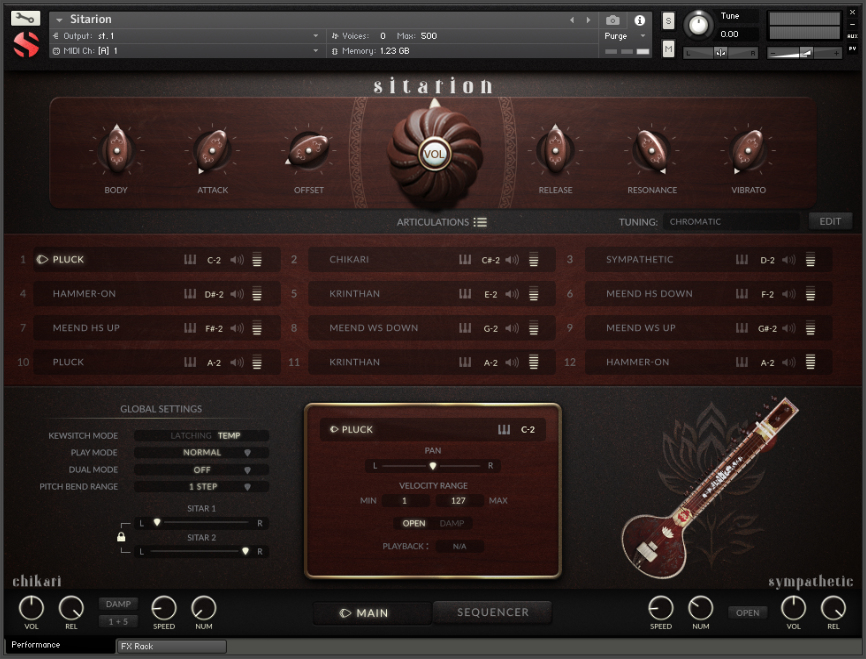This screenshot has height=659, width=866.
Task: Click the camera snapshot icon
Action: 612,20
